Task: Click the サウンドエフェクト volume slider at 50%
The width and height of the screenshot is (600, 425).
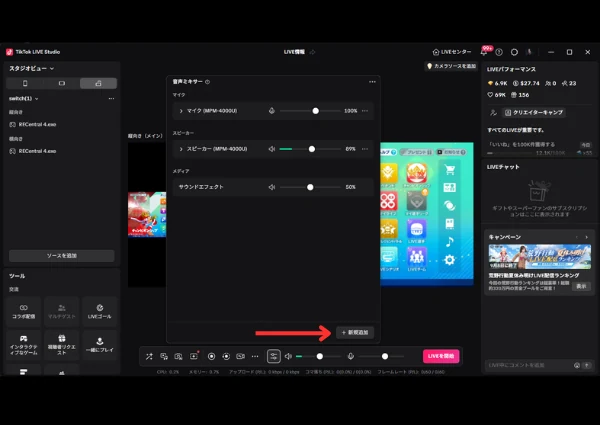Action: (x=310, y=187)
